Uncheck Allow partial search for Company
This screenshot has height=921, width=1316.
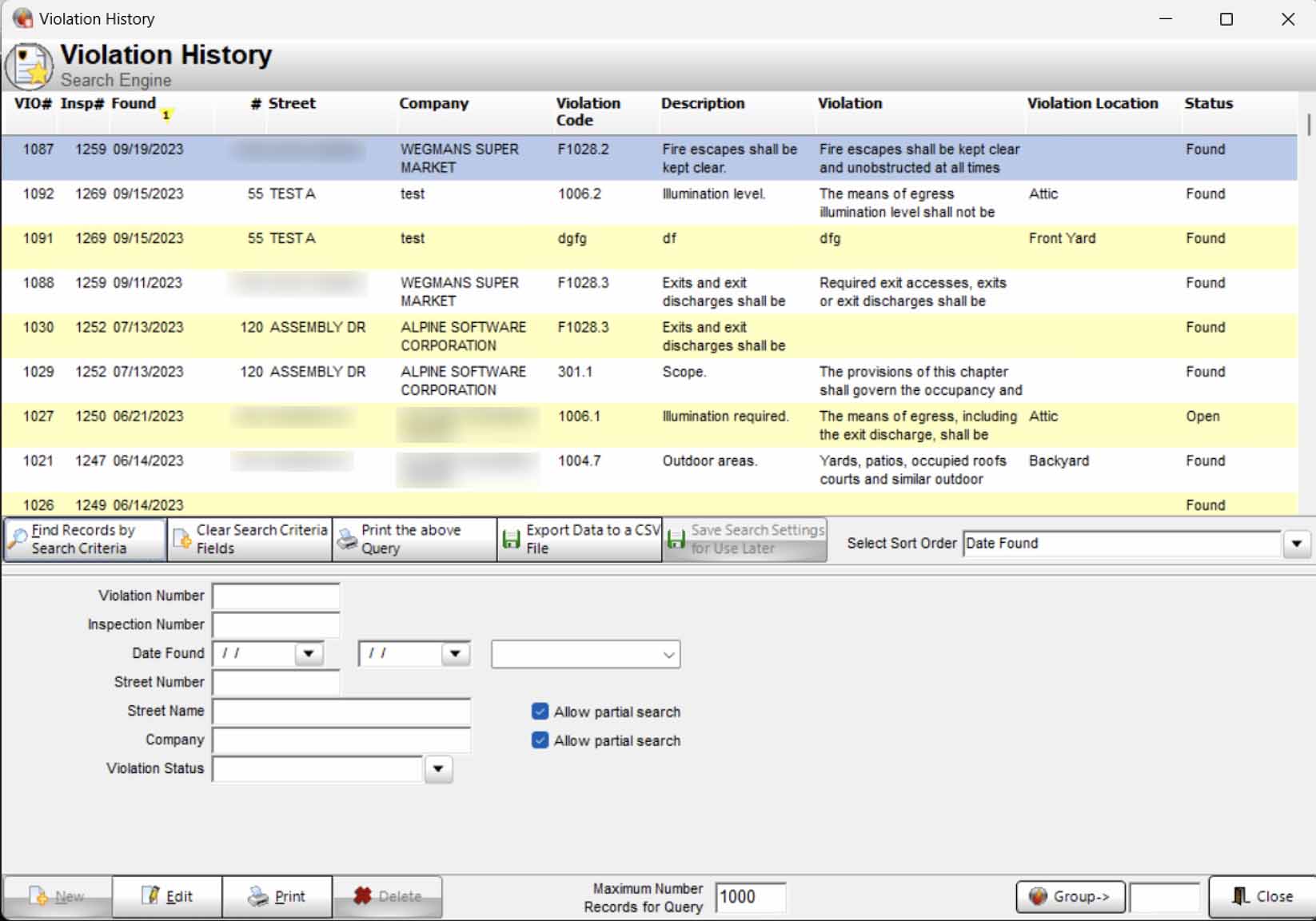[540, 740]
